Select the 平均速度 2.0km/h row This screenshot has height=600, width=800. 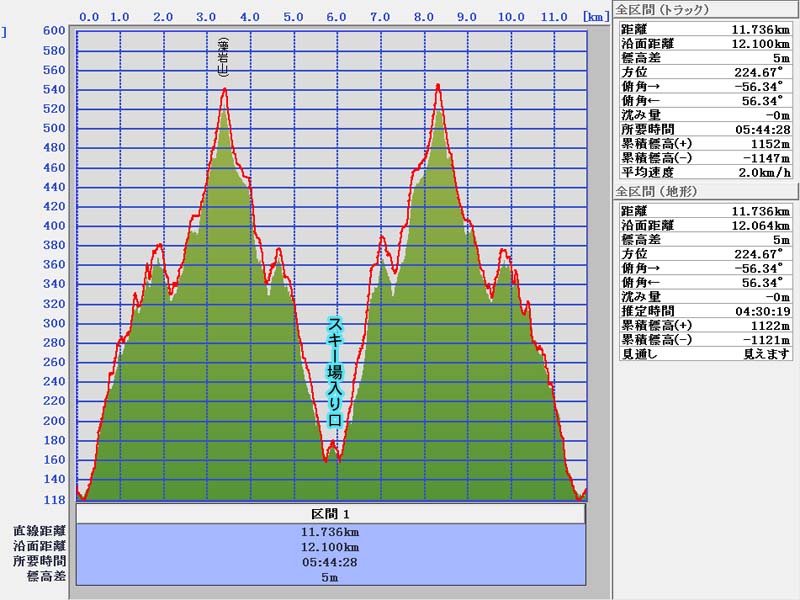pyautogui.click(x=706, y=172)
